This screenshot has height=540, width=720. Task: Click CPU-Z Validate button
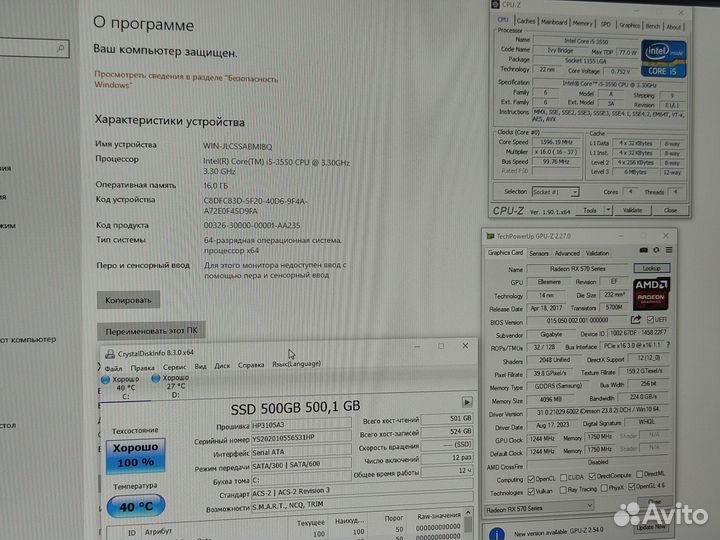coord(632,210)
